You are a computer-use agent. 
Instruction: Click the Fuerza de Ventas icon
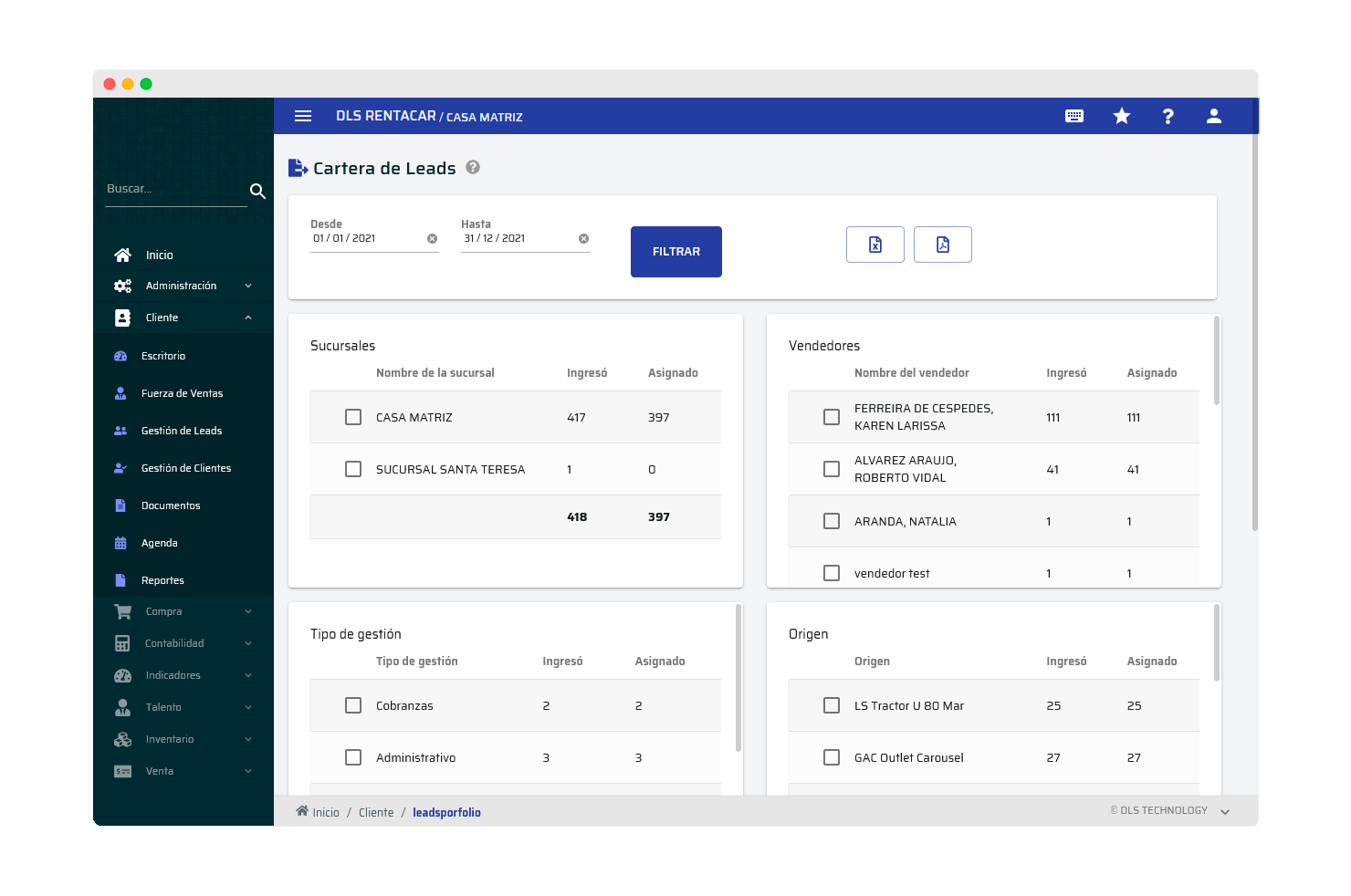(x=120, y=393)
